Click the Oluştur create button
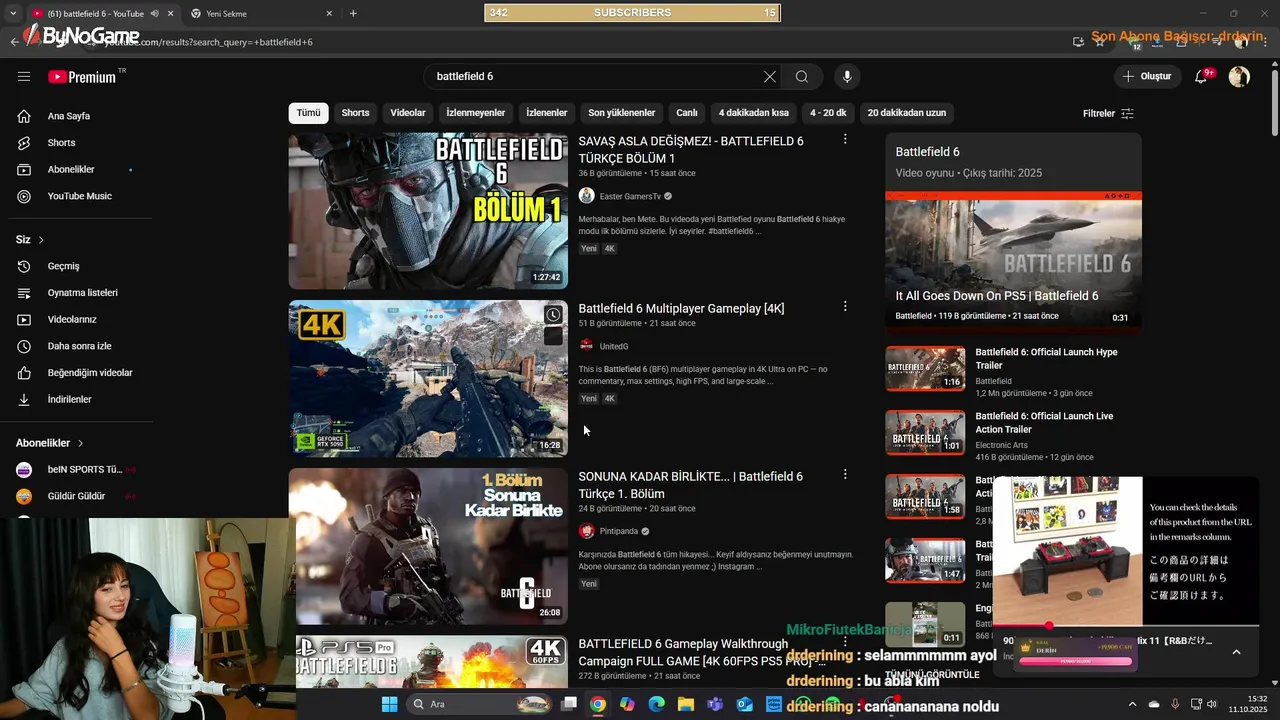 coord(1147,76)
